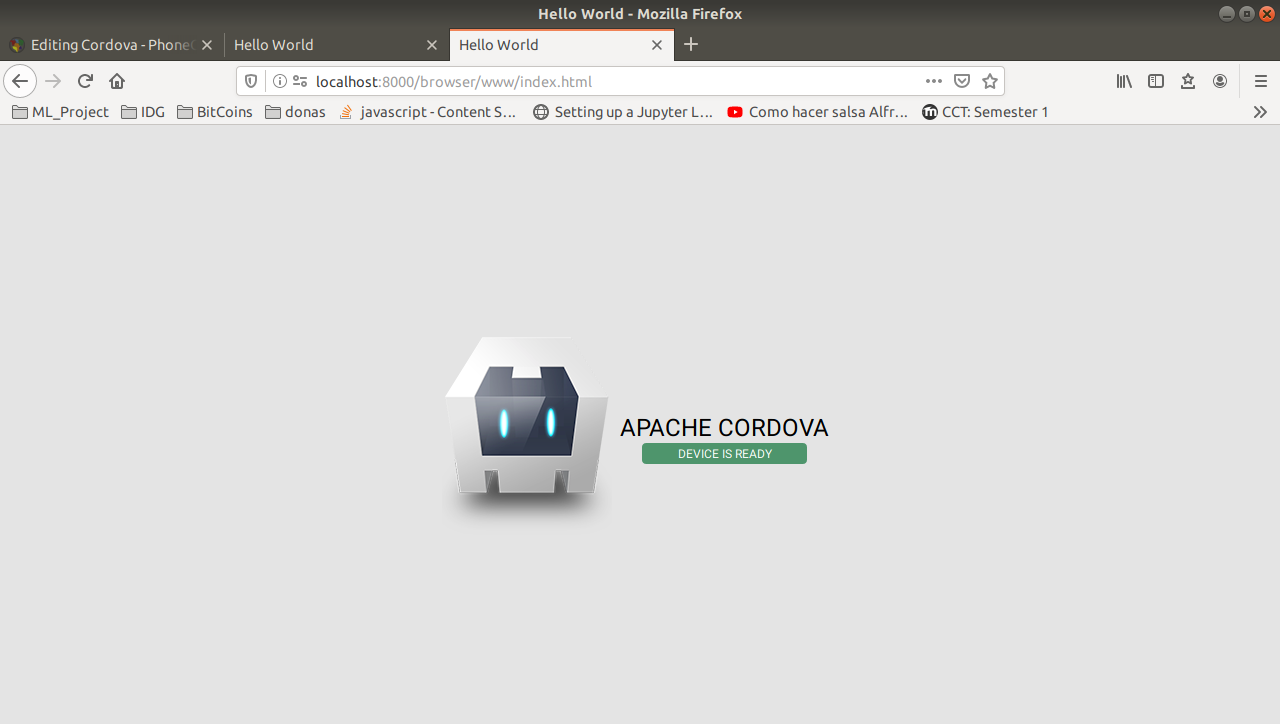Reload the current page
The height and width of the screenshot is (724, 1280).
[85, 81]
